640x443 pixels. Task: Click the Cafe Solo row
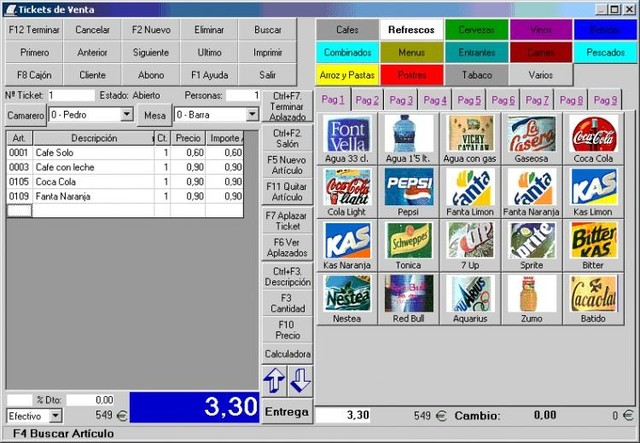(125, 152)
